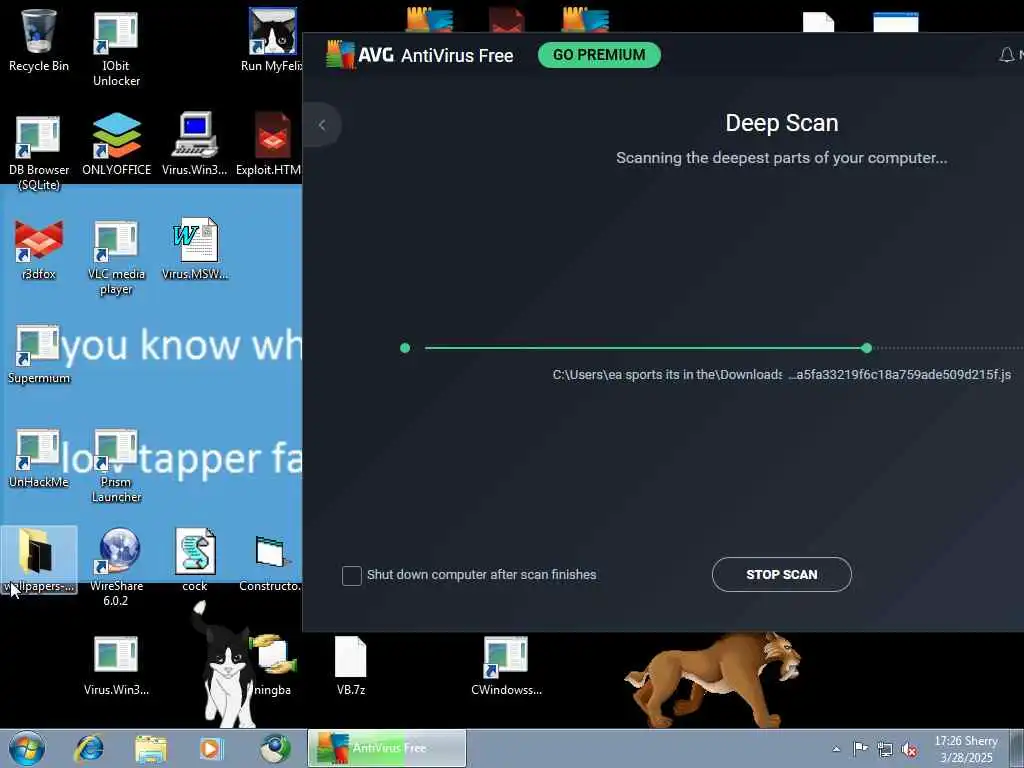The width and height of the screenshot is (1024, 768).
Task: Select the Virus.Win3... computer icon near ONLYOFFICE
Action: [x=195, y=144]
